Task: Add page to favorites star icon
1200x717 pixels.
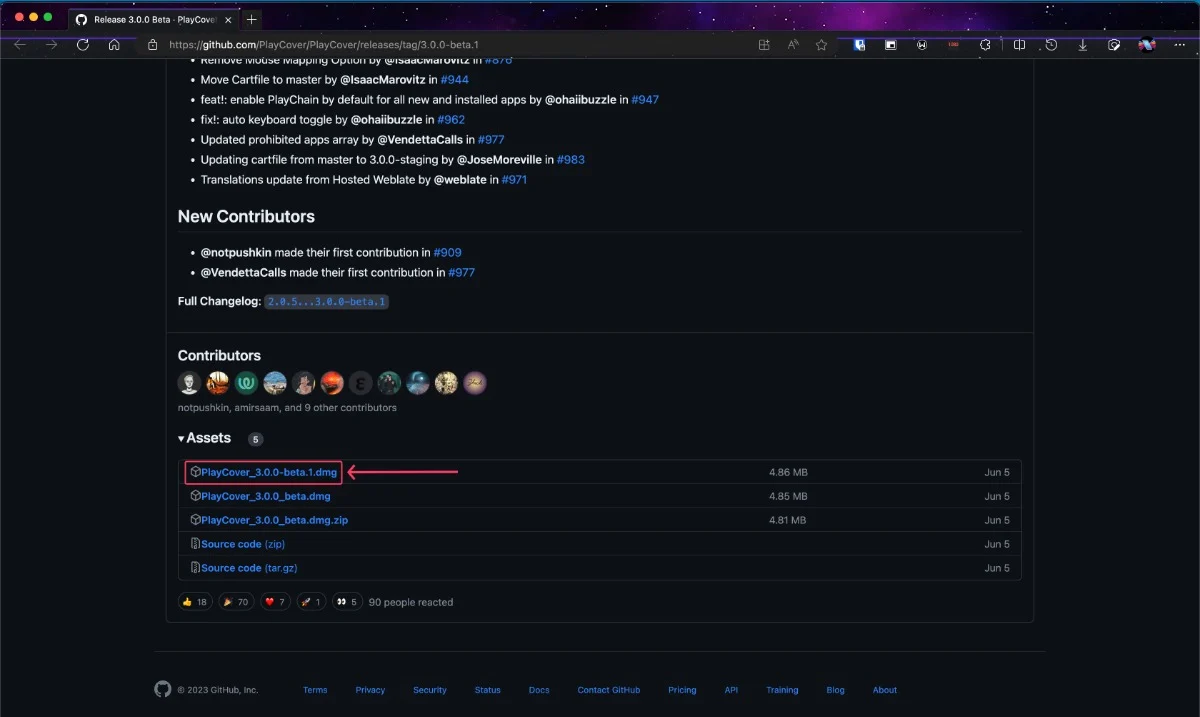Action: tap(821, 45)
